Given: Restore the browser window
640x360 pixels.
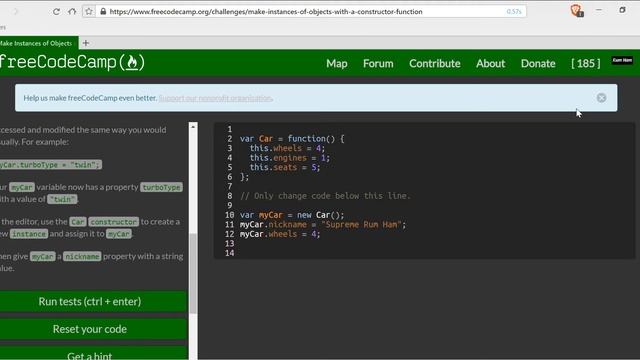Looking at the screenshot, I should [622, 10].
